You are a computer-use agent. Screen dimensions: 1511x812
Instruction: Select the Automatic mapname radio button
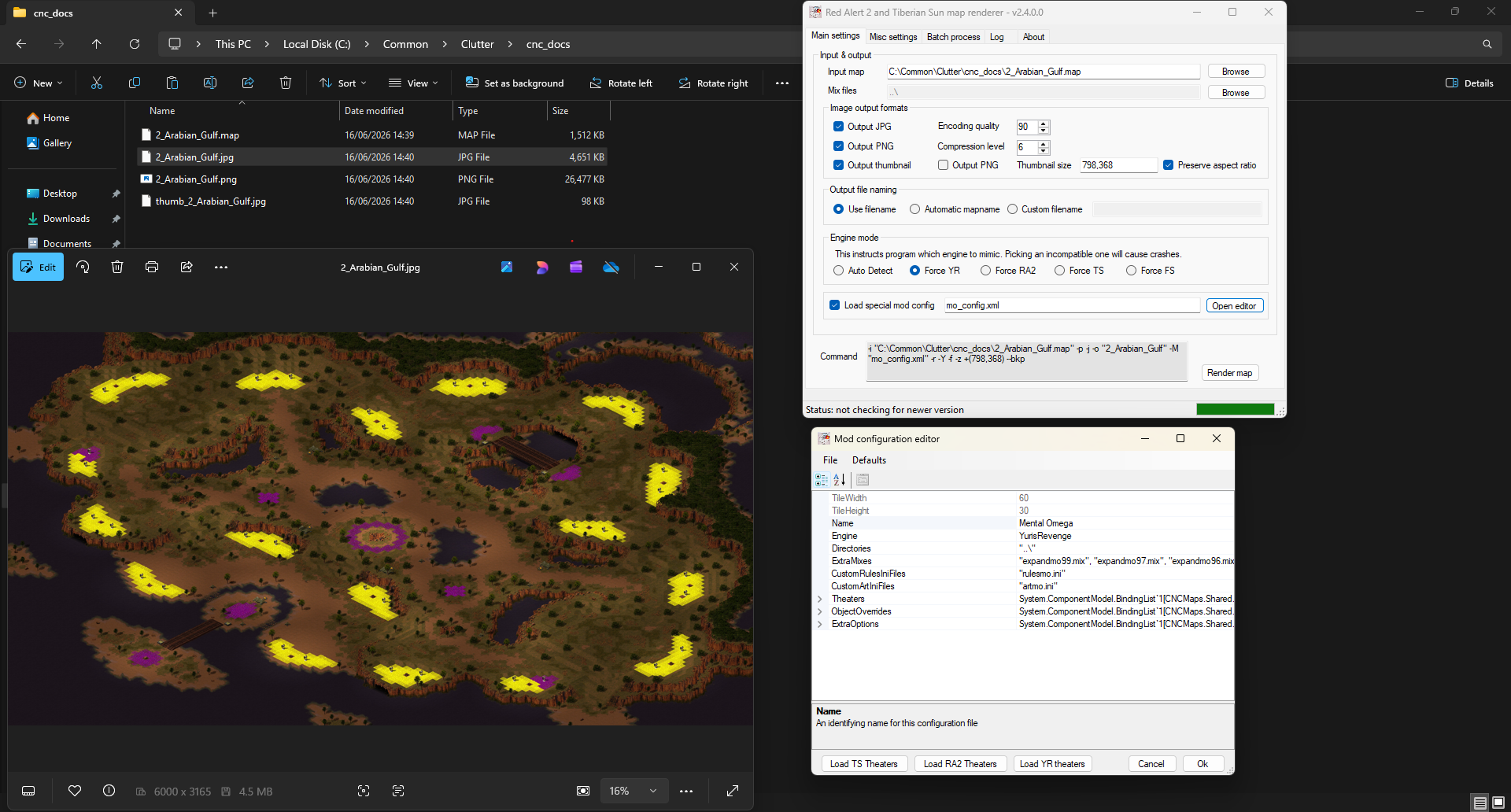click(914, 209)
